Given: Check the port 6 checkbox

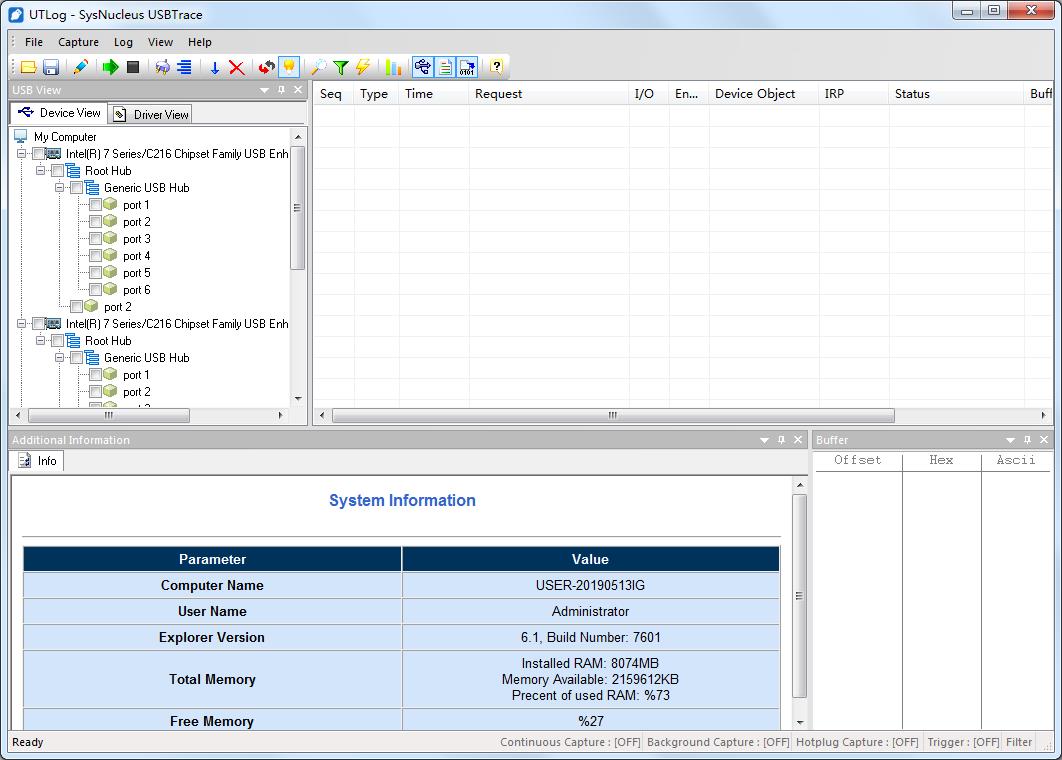Looking at the screenshot, I should 96,290.
